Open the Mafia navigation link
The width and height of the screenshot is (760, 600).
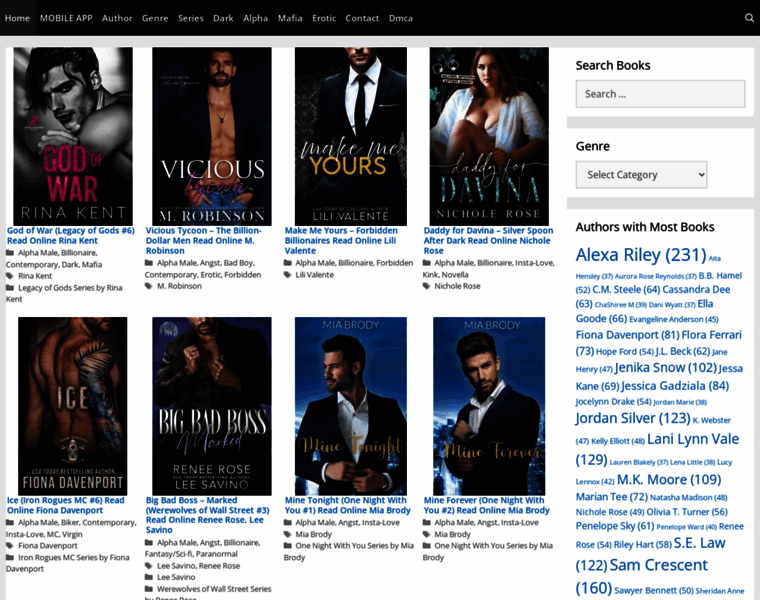tap(290, 18)
